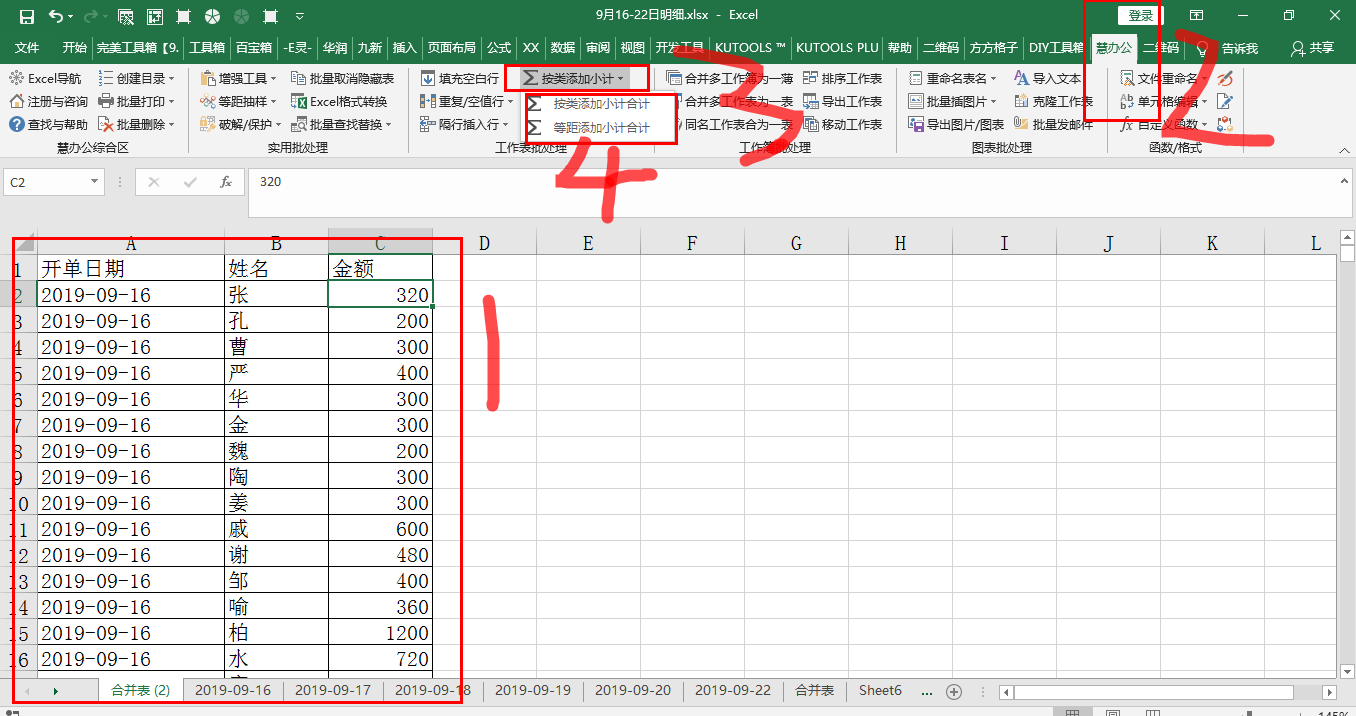Viewport: 1356px width, 716px height.
Task: Open the 2019-09-16 sheet tab
Action: pos(233,691)
